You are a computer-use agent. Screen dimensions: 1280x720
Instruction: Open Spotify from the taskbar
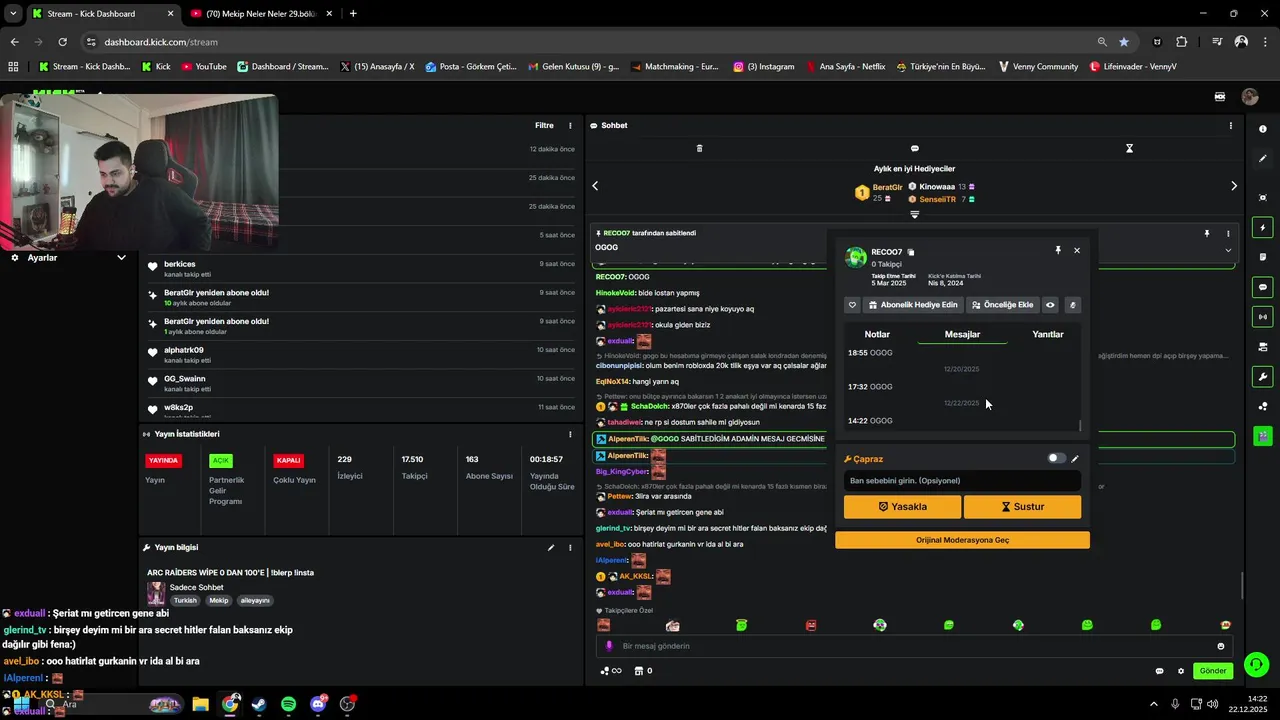pos(288,704)
